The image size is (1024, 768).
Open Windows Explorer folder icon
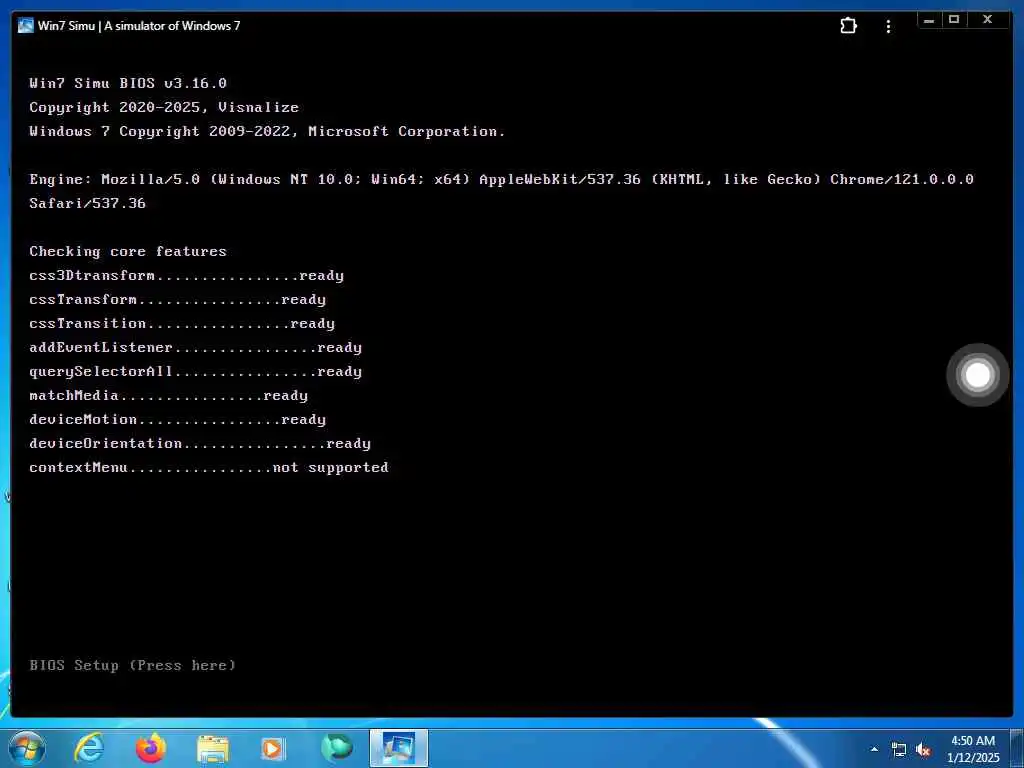[213, 749]
